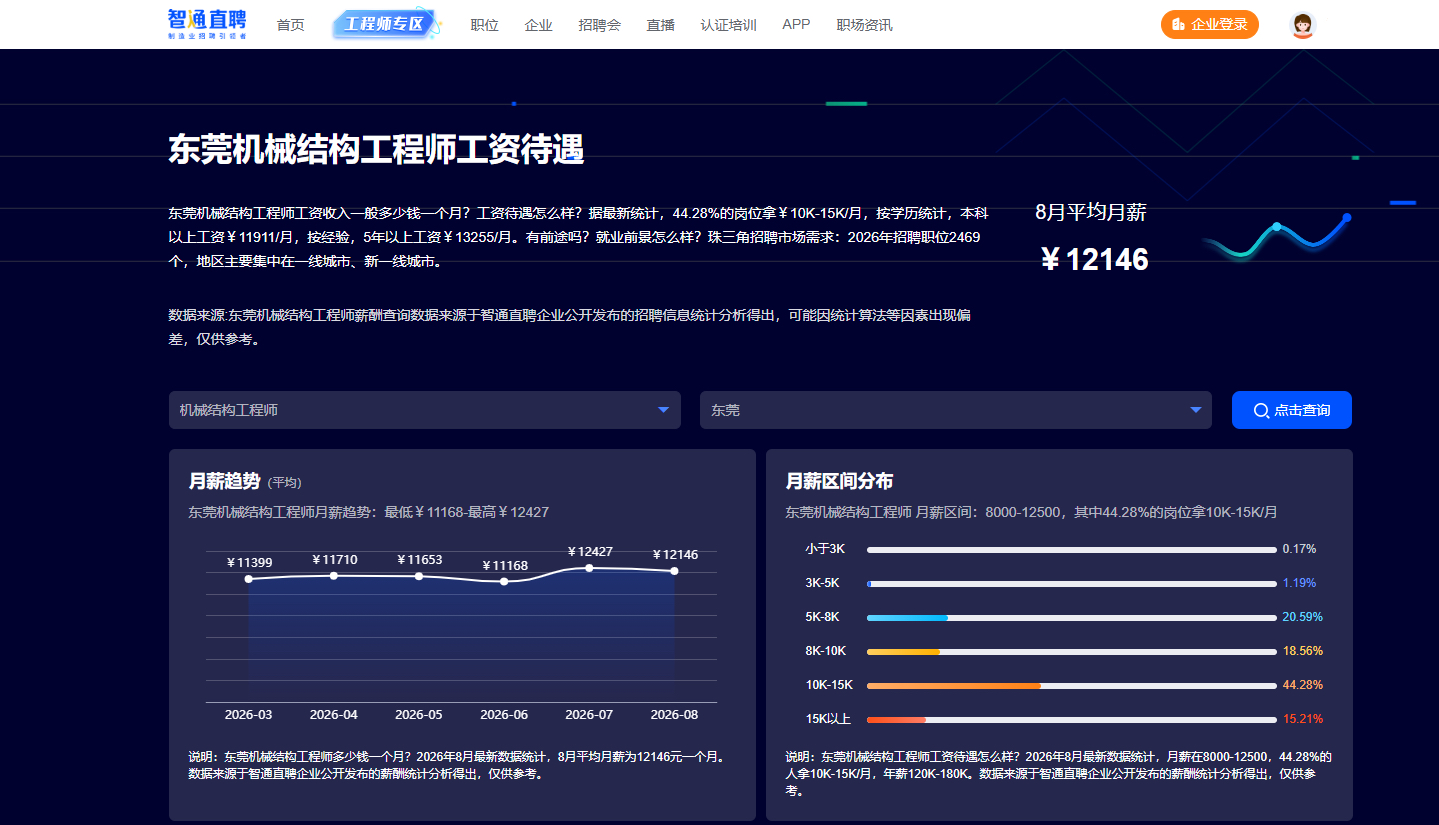Open the 职位 menu item
1439x825 pixels.
[485, 25]
